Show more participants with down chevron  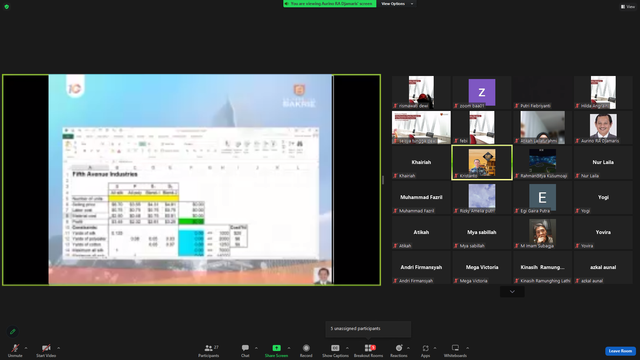(512, 291)
